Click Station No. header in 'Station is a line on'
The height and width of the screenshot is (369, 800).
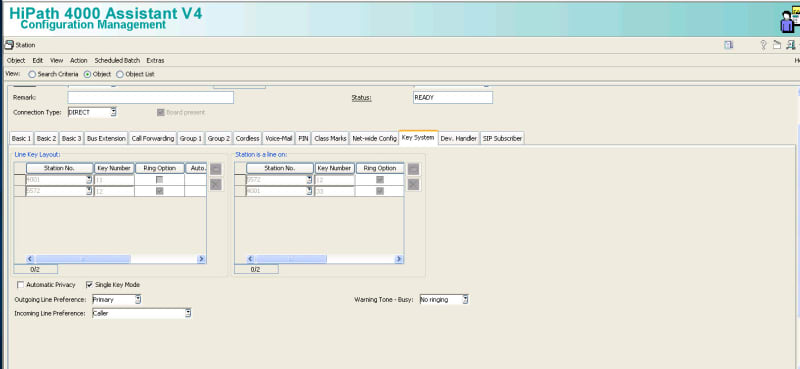(280, 168)
